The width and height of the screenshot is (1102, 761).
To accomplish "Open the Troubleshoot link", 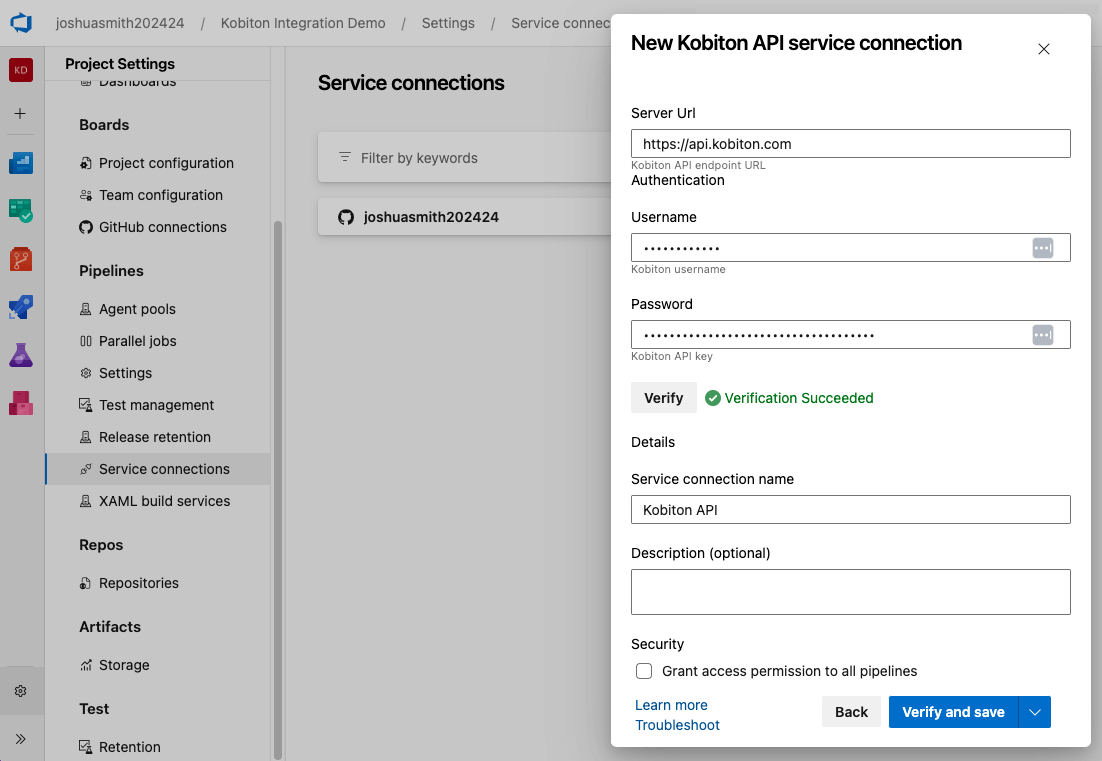I will tap(678, 725).
